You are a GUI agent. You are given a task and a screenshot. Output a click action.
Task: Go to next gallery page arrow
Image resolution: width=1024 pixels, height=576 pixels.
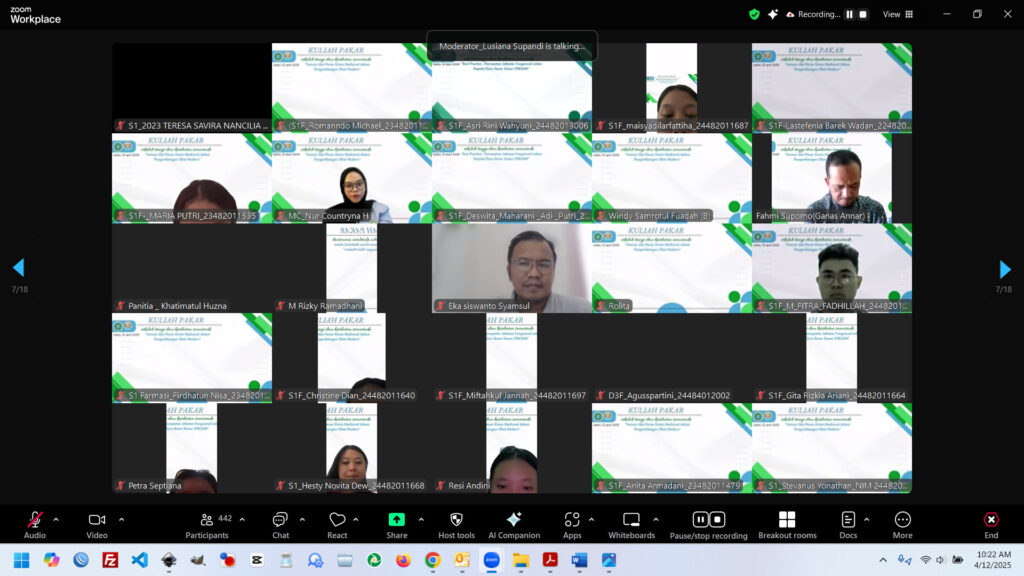point(1005,269)
